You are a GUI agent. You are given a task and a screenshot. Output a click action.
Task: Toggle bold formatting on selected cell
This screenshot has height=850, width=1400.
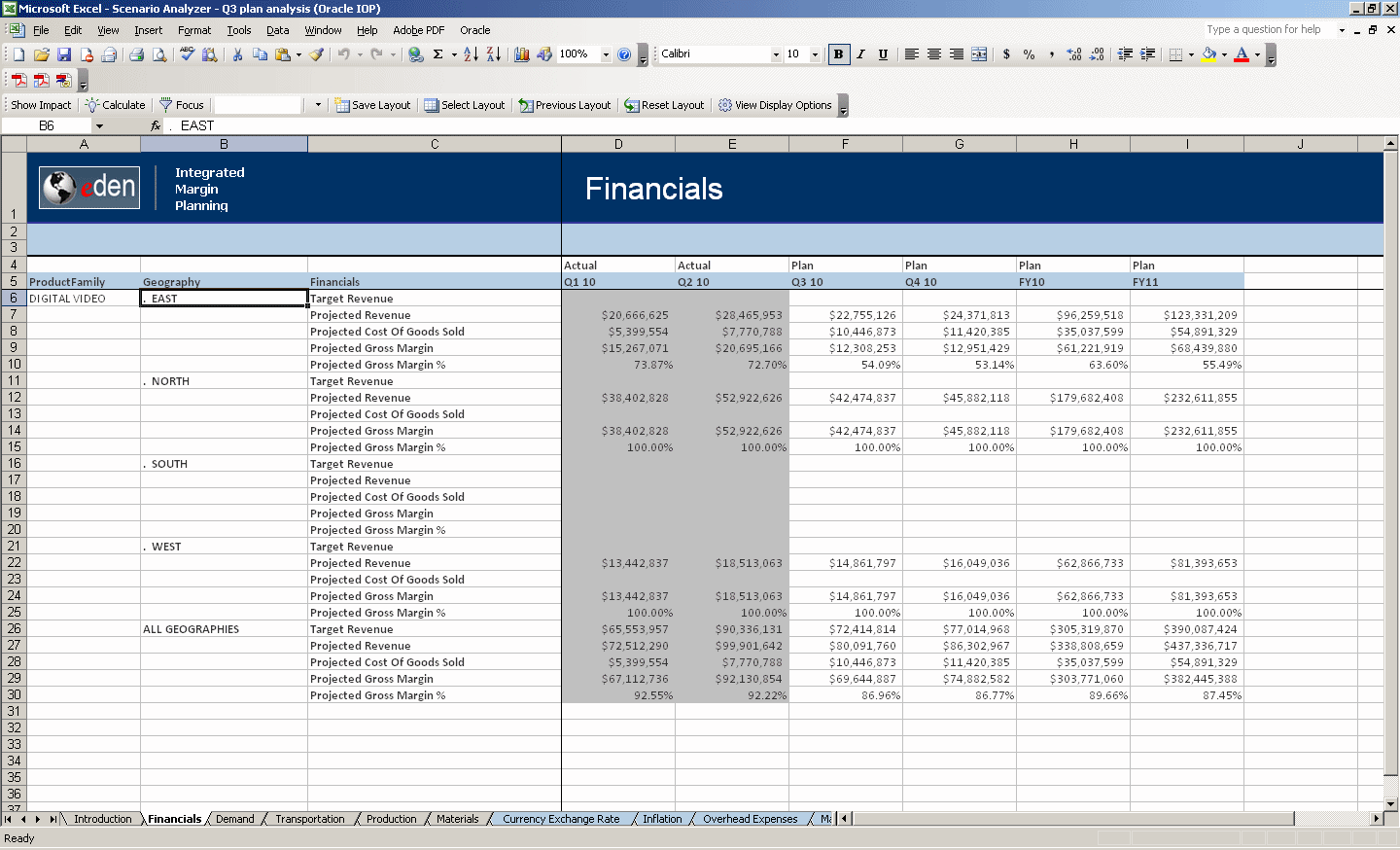pos(838,54)
